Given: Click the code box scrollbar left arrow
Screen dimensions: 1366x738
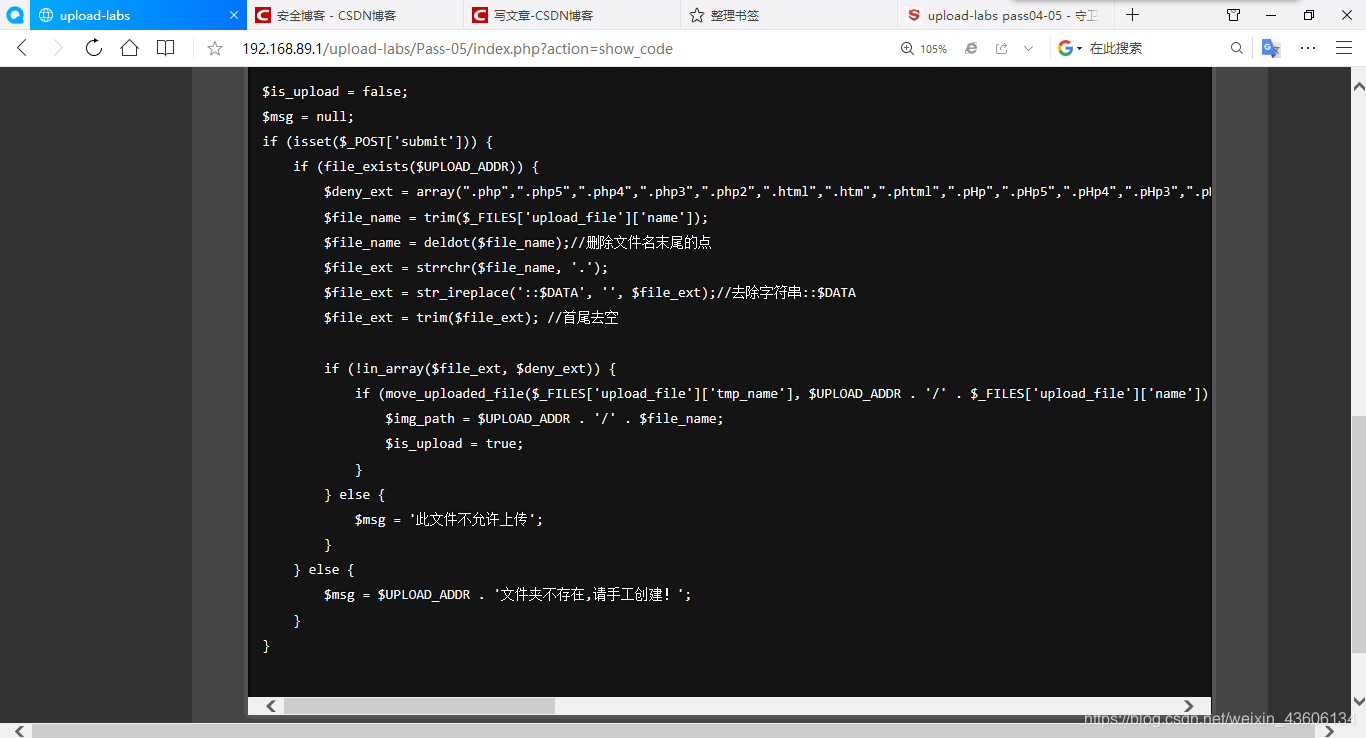Looking at the screenshot, I should [x=271, y=706].
